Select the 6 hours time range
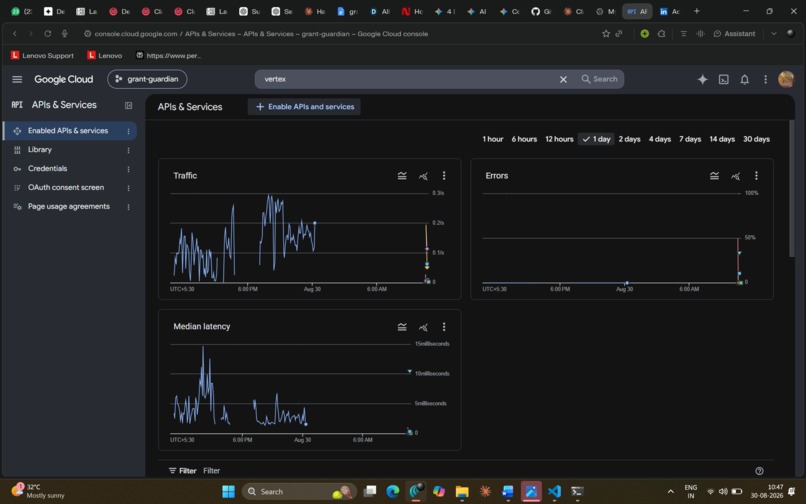The width and height of the screenshot is (806, 504). coord(524,139)
